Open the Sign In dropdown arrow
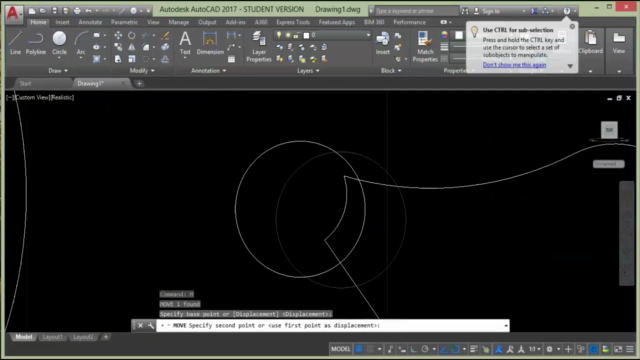The width and height of the screenshot is (640, 360). tap(524, 11)
